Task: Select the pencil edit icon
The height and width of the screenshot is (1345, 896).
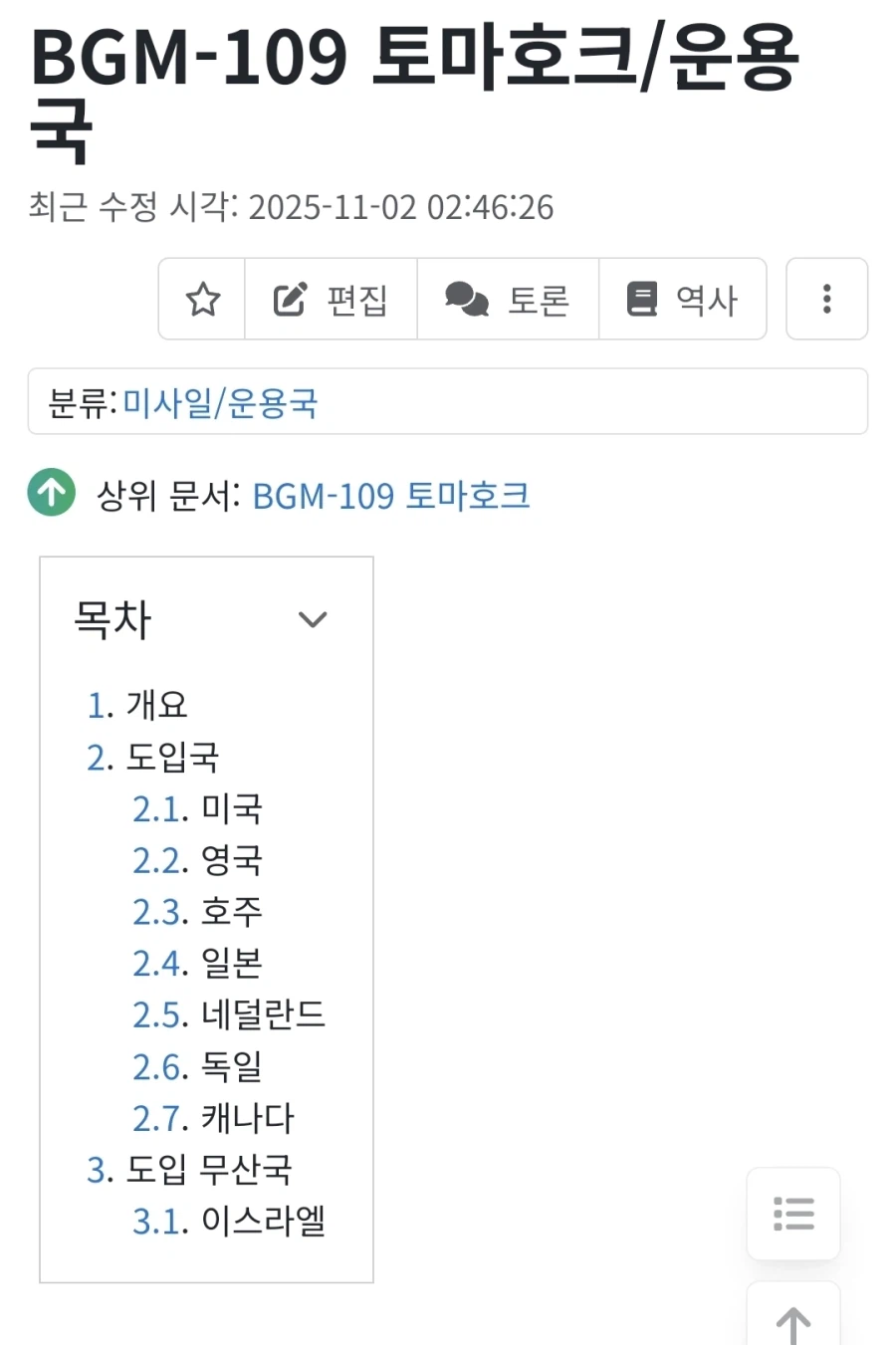Action: tap(289, 299)
